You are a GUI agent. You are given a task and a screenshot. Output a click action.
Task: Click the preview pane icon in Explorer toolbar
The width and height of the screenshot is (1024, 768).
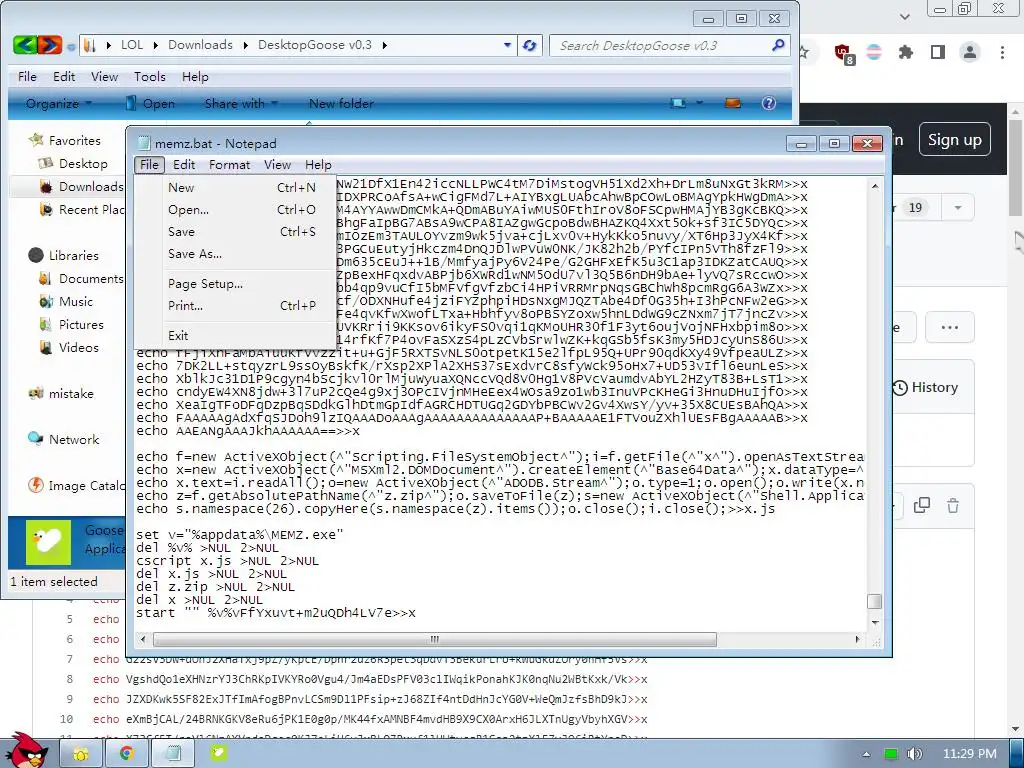click(x=733, y=103)
